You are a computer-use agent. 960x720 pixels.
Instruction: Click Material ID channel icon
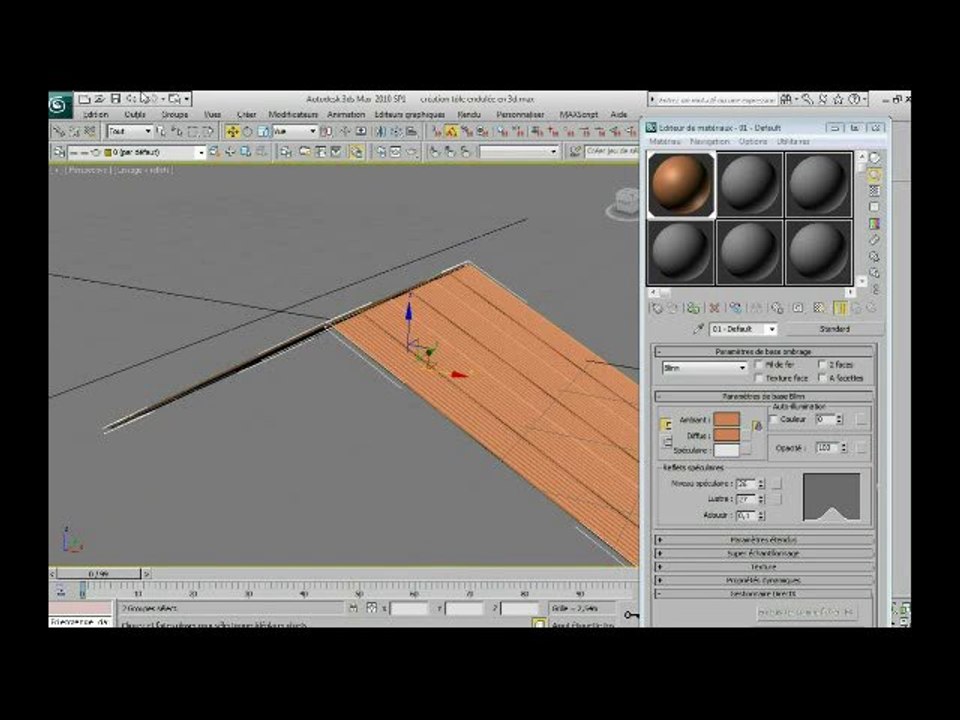(798, 309)
